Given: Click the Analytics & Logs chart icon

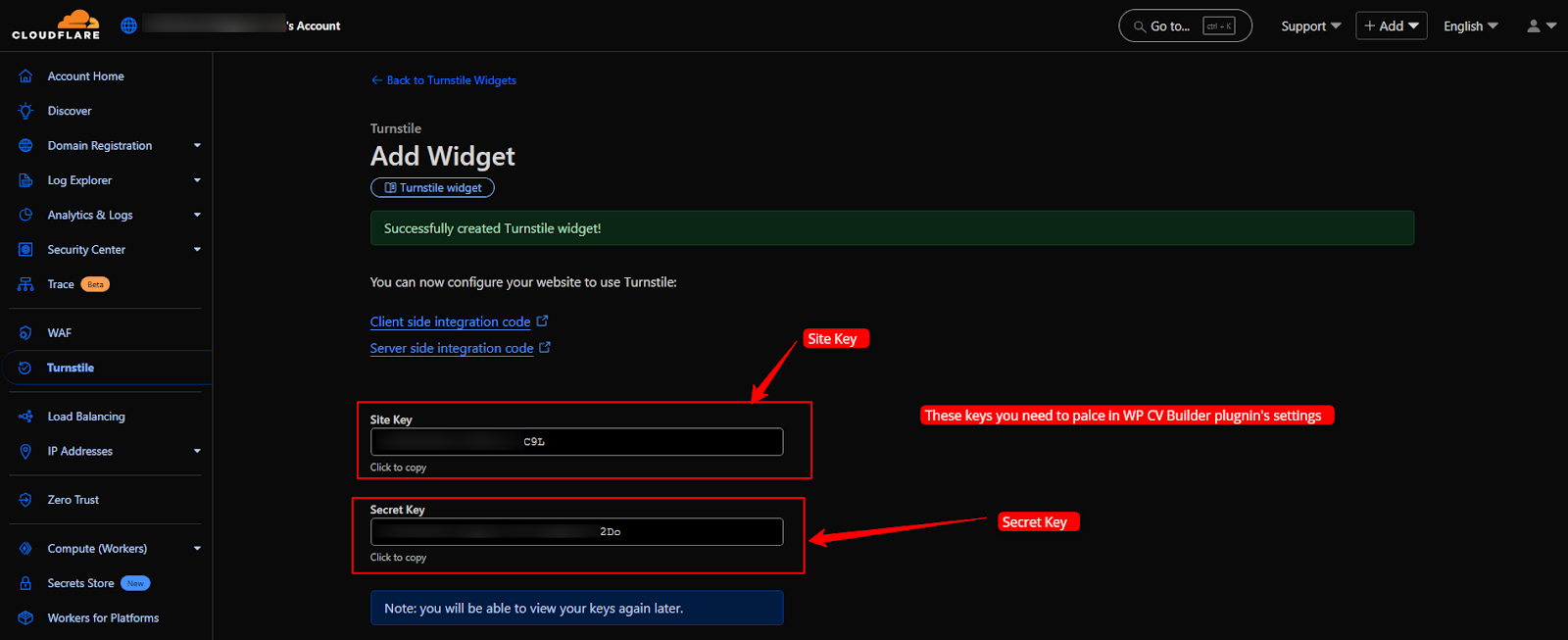Looking at the screenshot, I should point(25,215).
